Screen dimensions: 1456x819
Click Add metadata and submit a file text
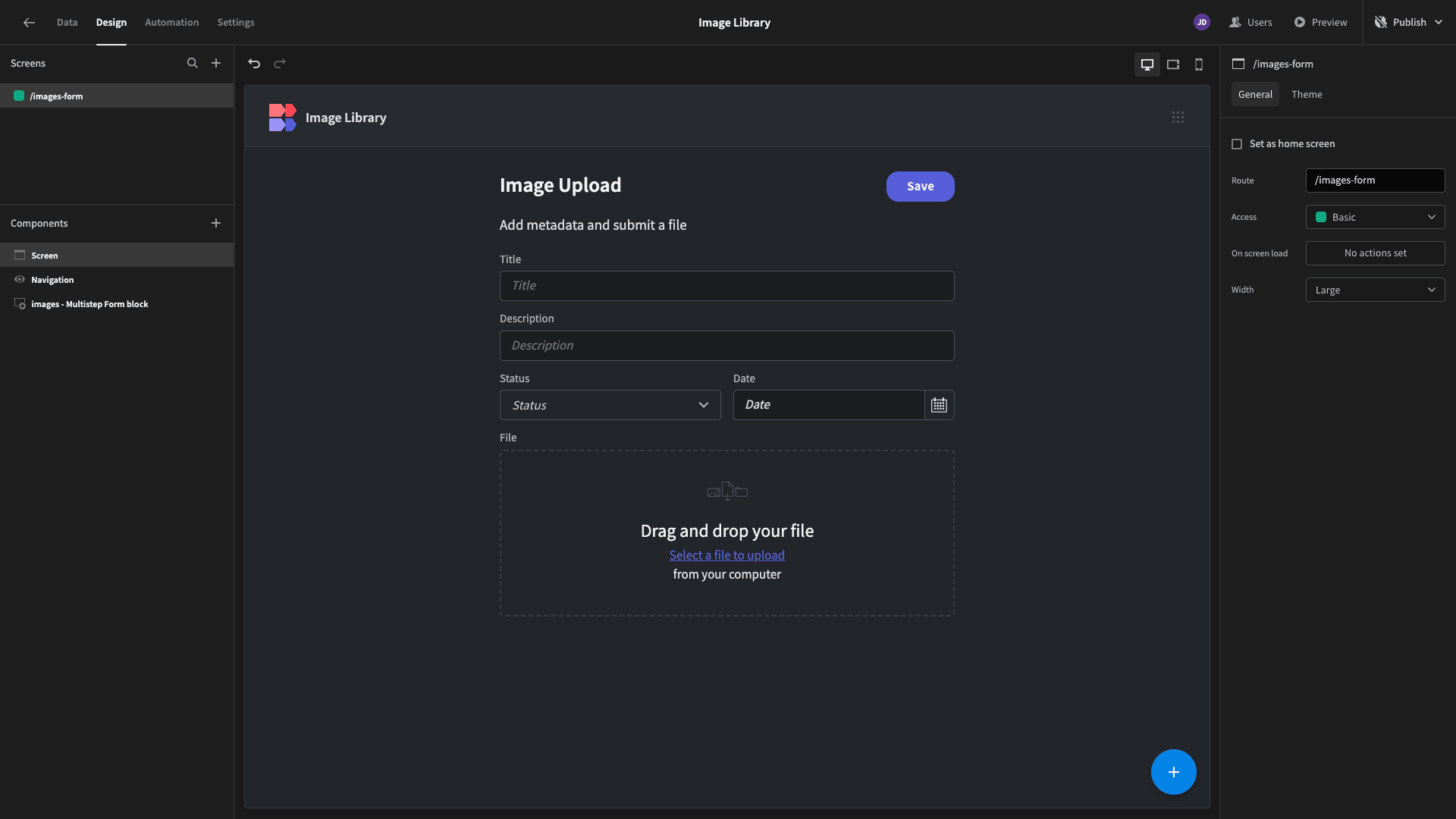tap(593, 225)
